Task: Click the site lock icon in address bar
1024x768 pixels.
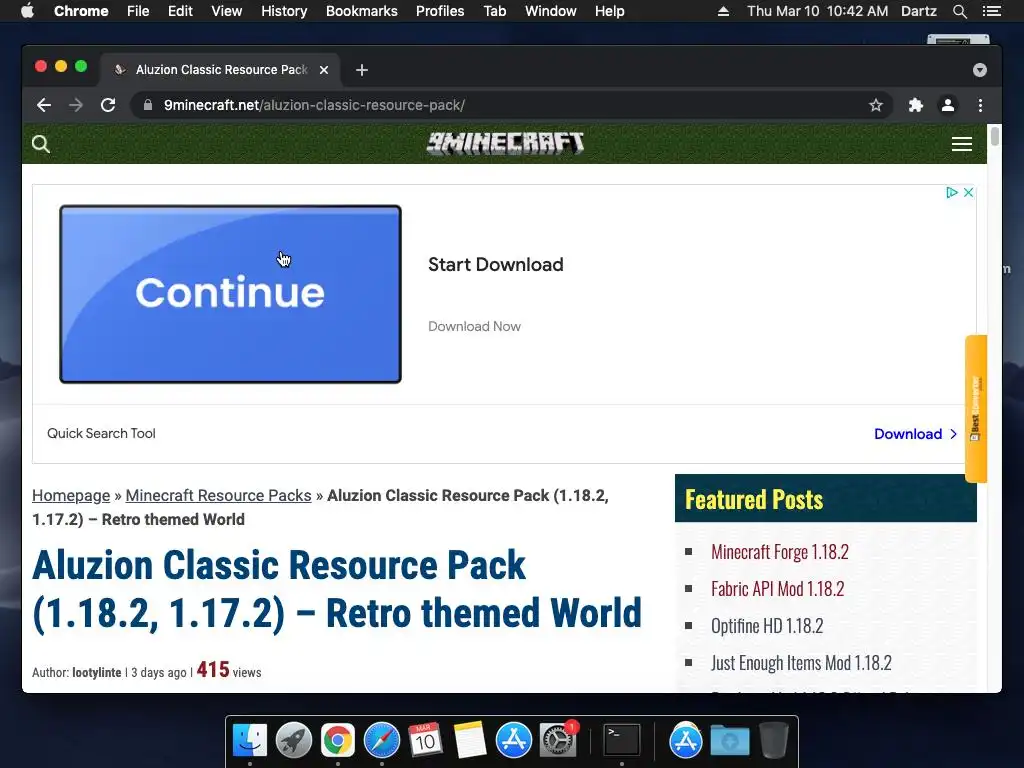Action: coord(148,105)
